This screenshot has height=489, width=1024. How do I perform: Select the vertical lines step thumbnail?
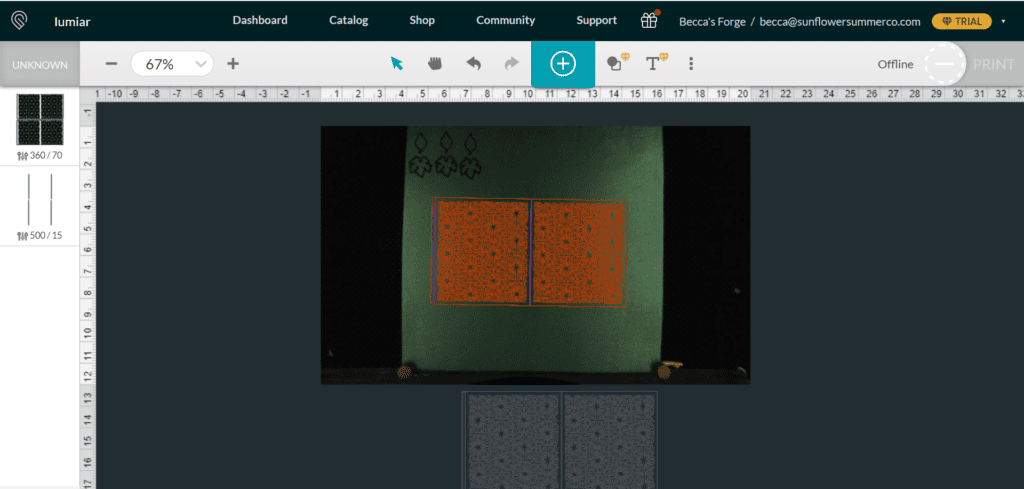tap(40, 199)
